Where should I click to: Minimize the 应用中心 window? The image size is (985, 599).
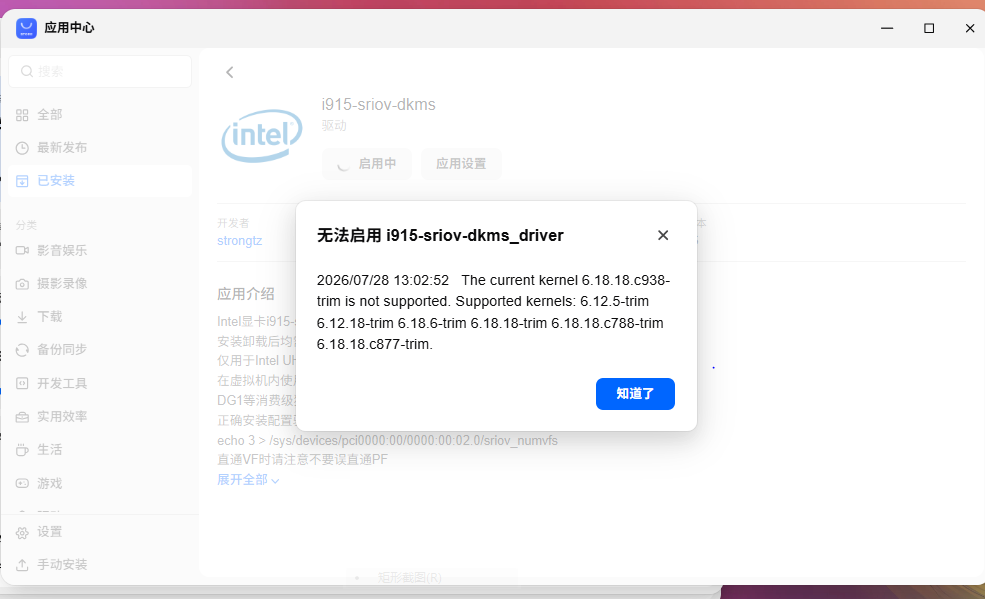(887, 28)
